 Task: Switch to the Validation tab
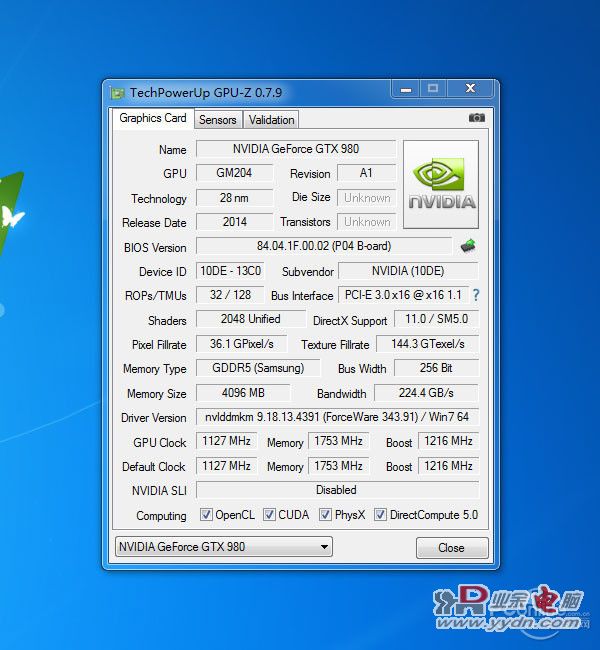271,120
